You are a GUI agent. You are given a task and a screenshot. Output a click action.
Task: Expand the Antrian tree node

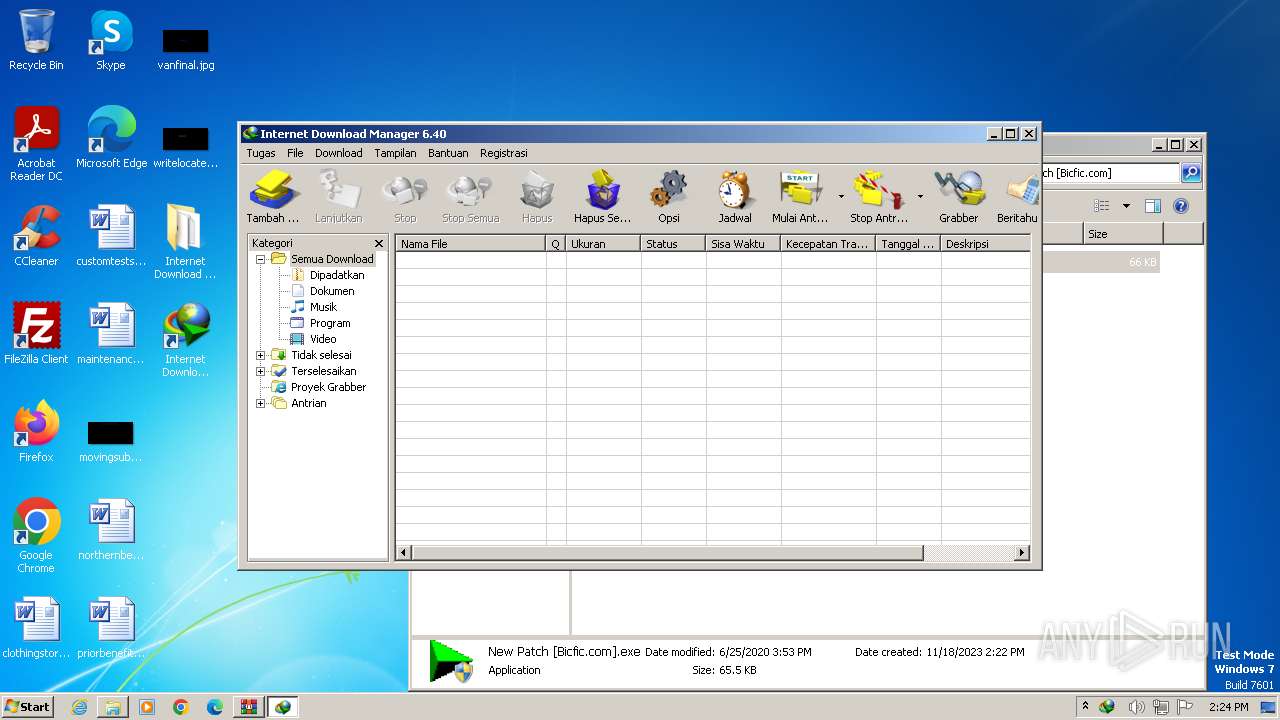[261, 403]
